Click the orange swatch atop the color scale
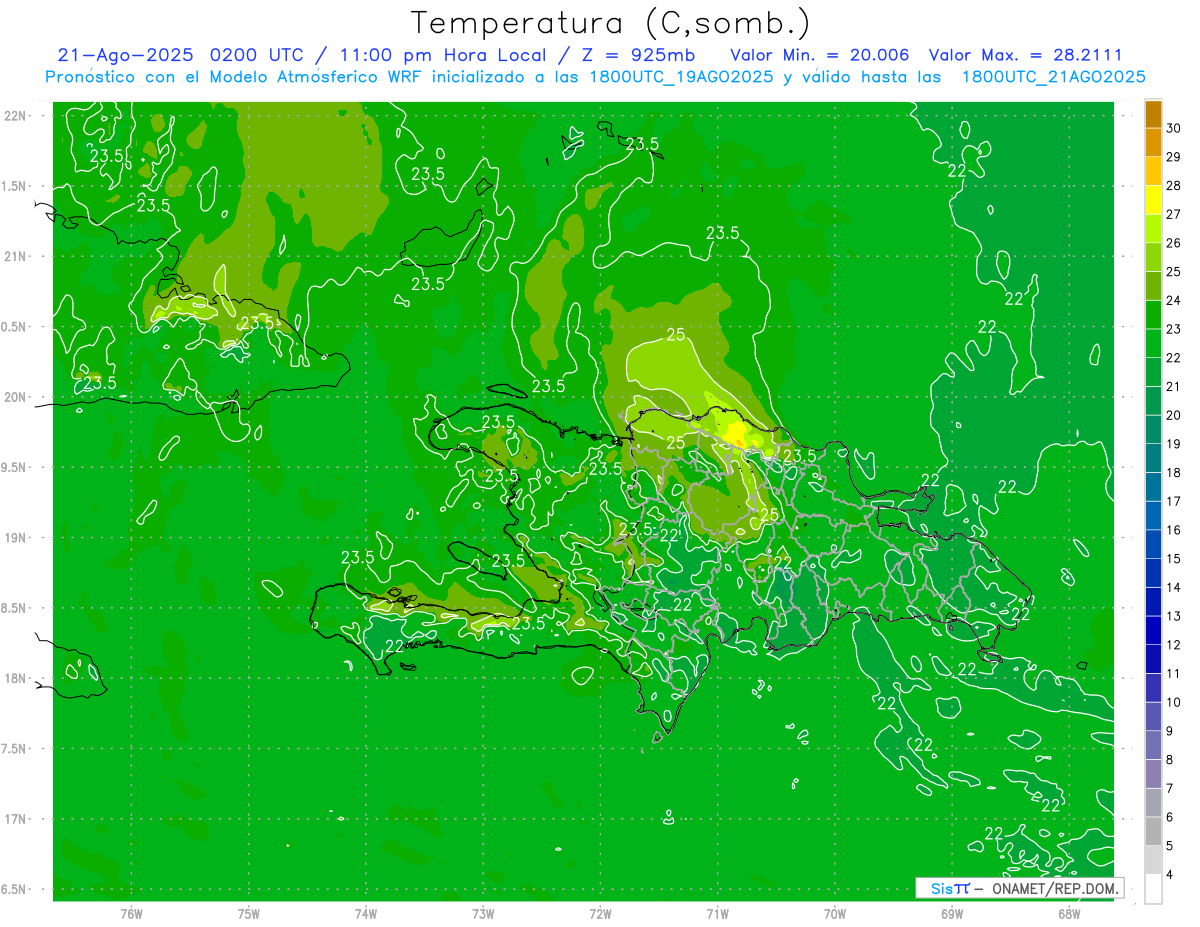1200x927 pixels. [1153, 115]
